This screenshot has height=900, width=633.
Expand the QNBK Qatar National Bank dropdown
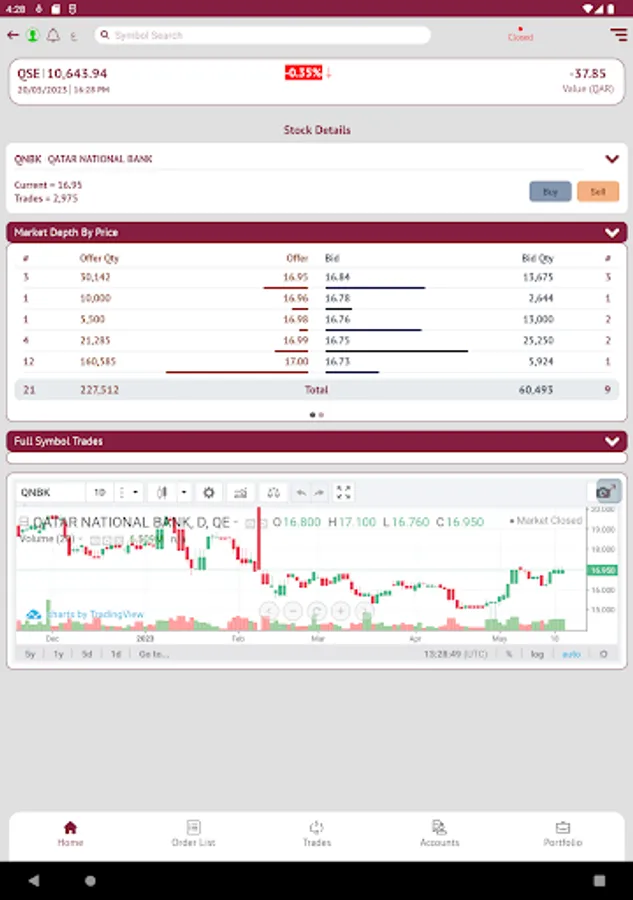pyautogui.click(x=612, y=159)
